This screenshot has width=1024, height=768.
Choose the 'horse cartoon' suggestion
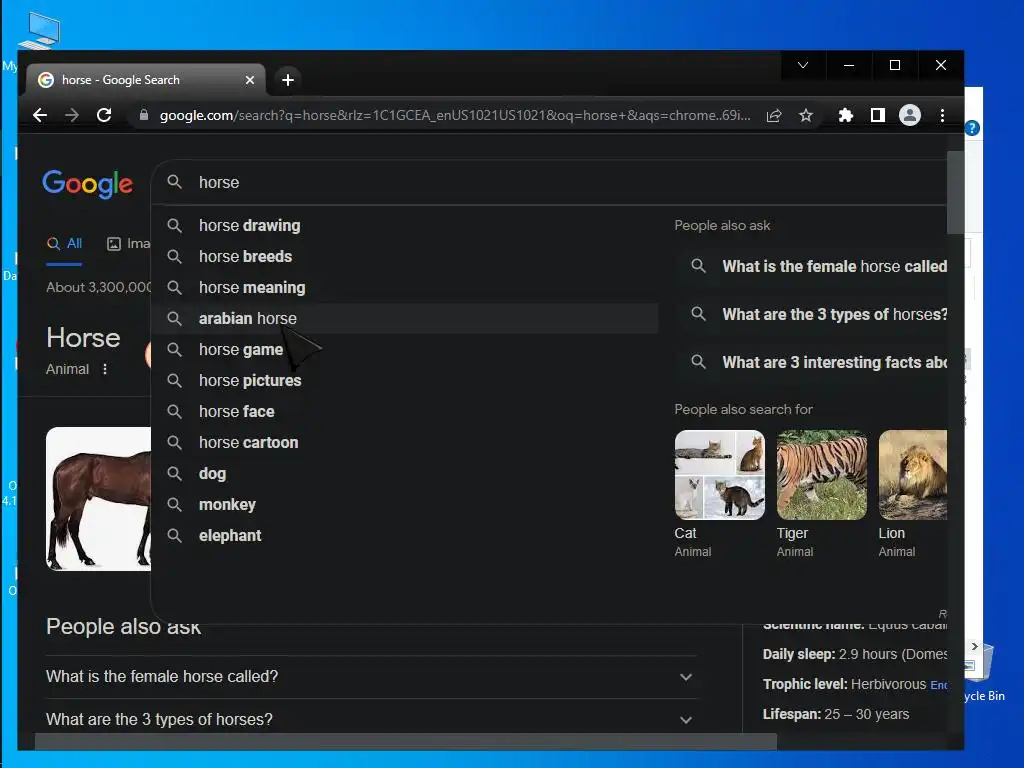pyautogui.click(x=405, y=443)
